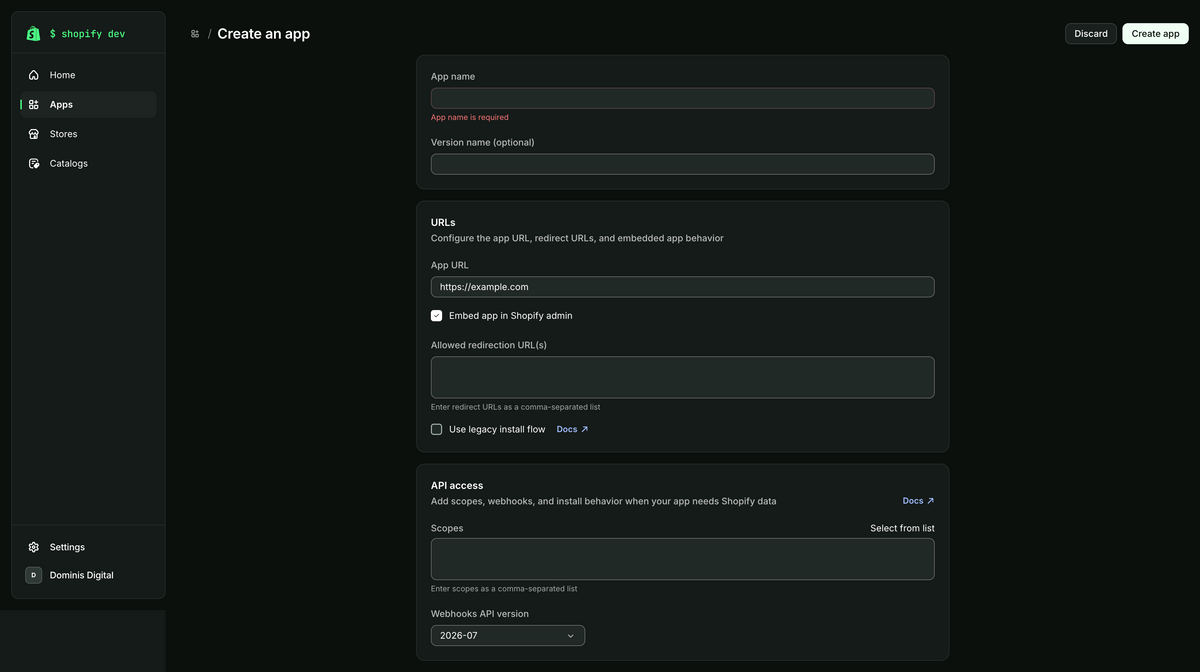Click the Dominis Digital avatar icon
1200x672 pixels.
(34, 575)
